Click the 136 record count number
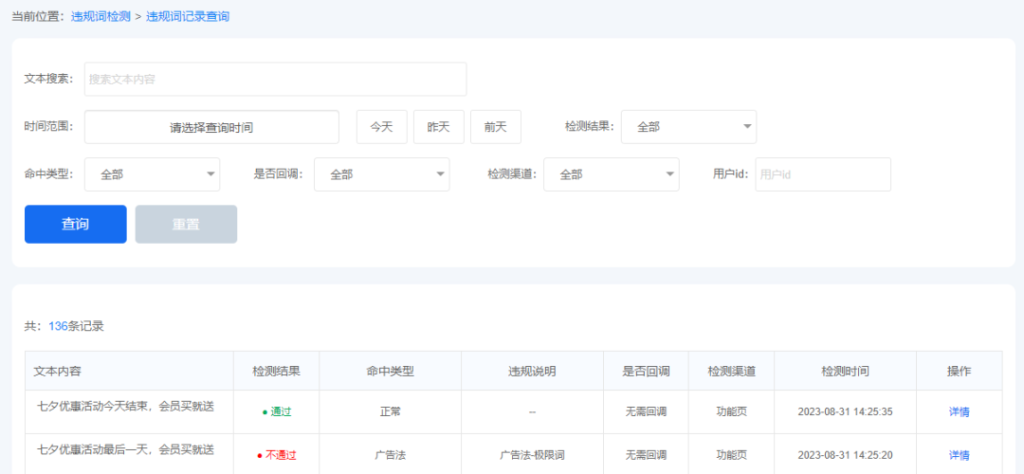The height and width of the screenshot is (474, 1024). (x=57, y=326)
